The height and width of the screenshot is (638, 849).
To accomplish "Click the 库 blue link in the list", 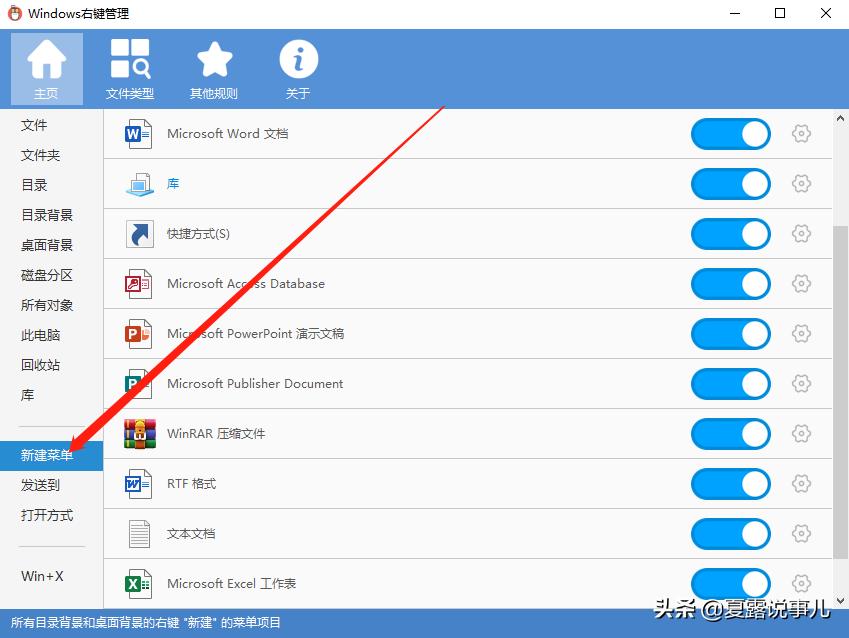I will 173,183.
